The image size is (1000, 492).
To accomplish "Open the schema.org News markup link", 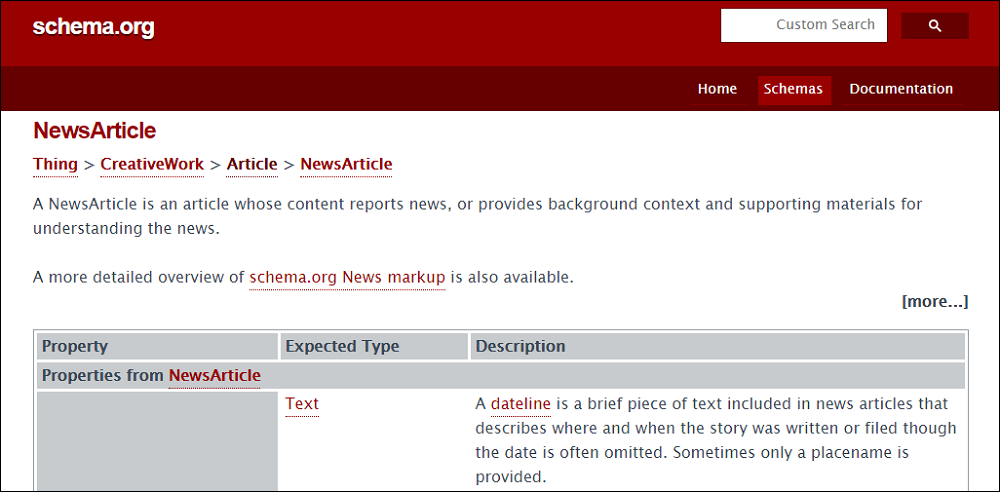I will click(347, 278).
